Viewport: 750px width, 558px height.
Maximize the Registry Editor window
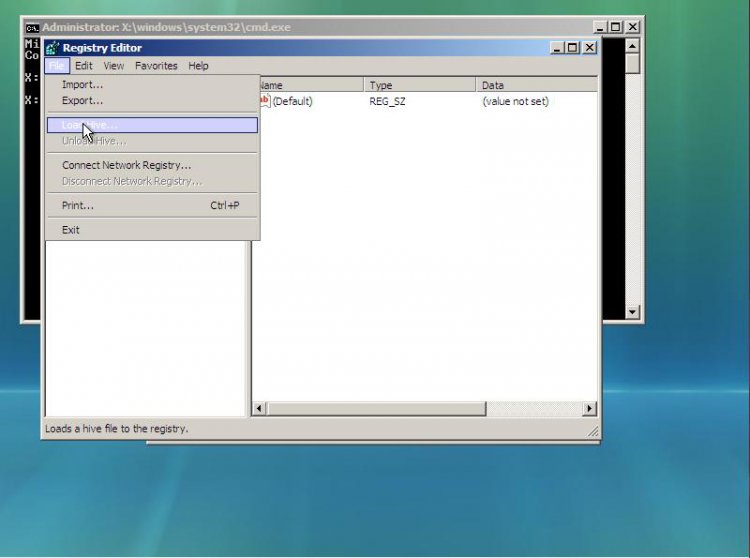pyautogui.click(x=572, y=48)
